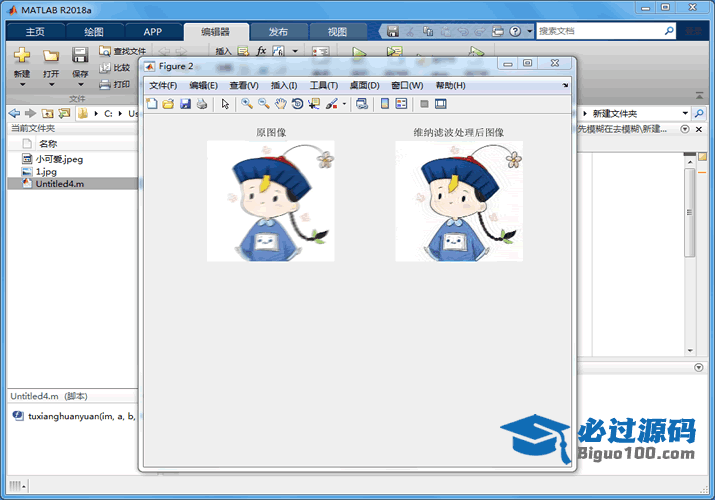This screenshot has width=715, height=500.
Task: Expand the quick access toolbar dropdown
Action: pos(529,31)
